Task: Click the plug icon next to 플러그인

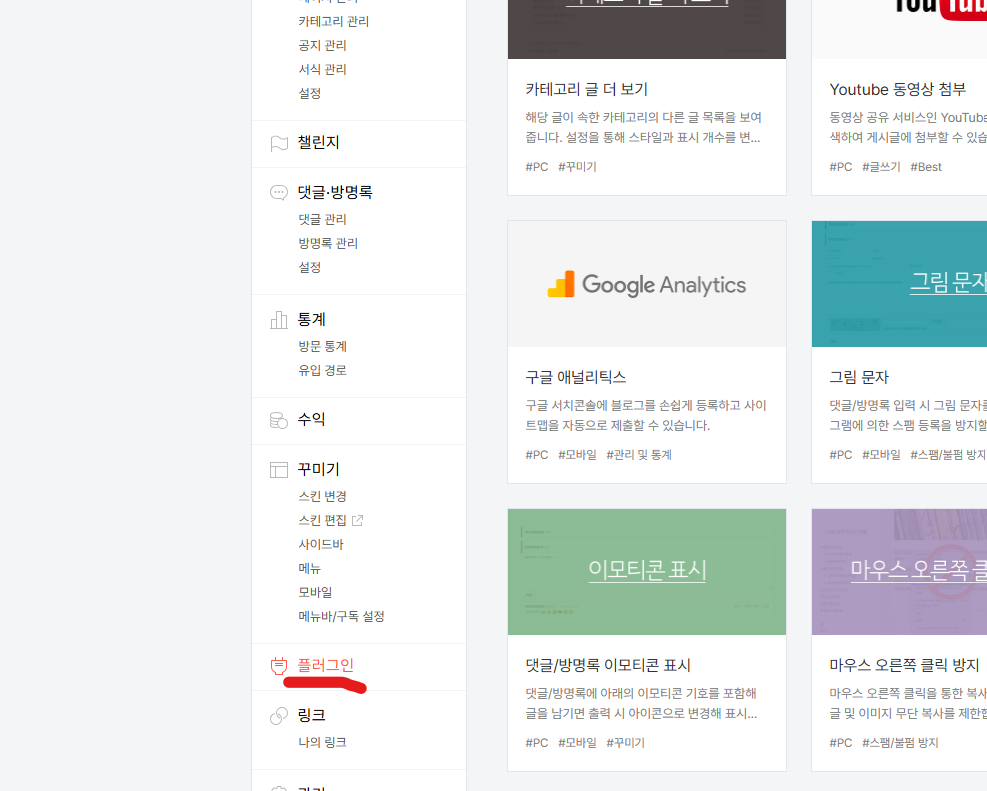Action: coord(279,666)
